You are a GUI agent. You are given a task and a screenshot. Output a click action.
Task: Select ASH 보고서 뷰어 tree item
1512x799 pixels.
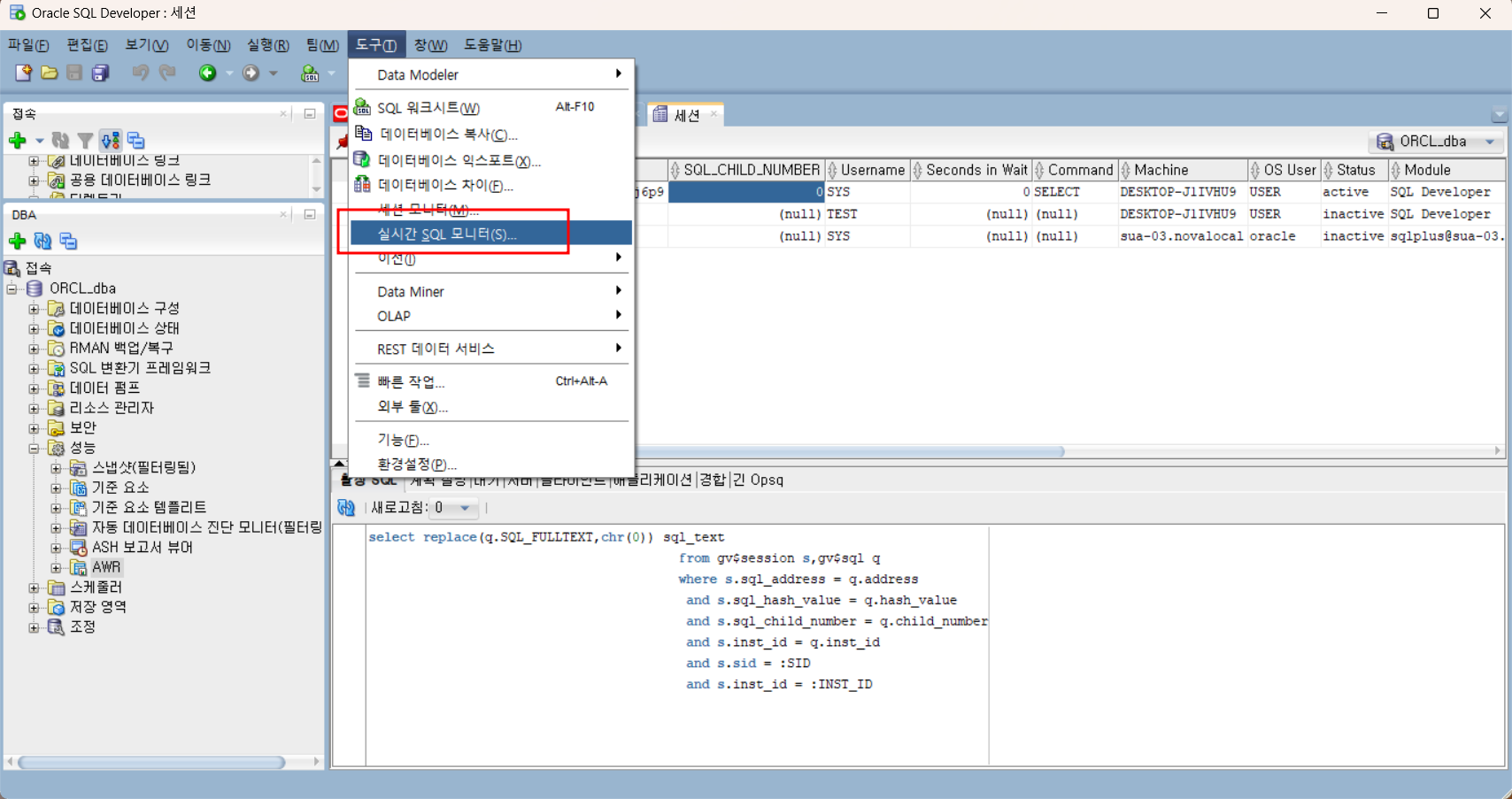point(142,548)
